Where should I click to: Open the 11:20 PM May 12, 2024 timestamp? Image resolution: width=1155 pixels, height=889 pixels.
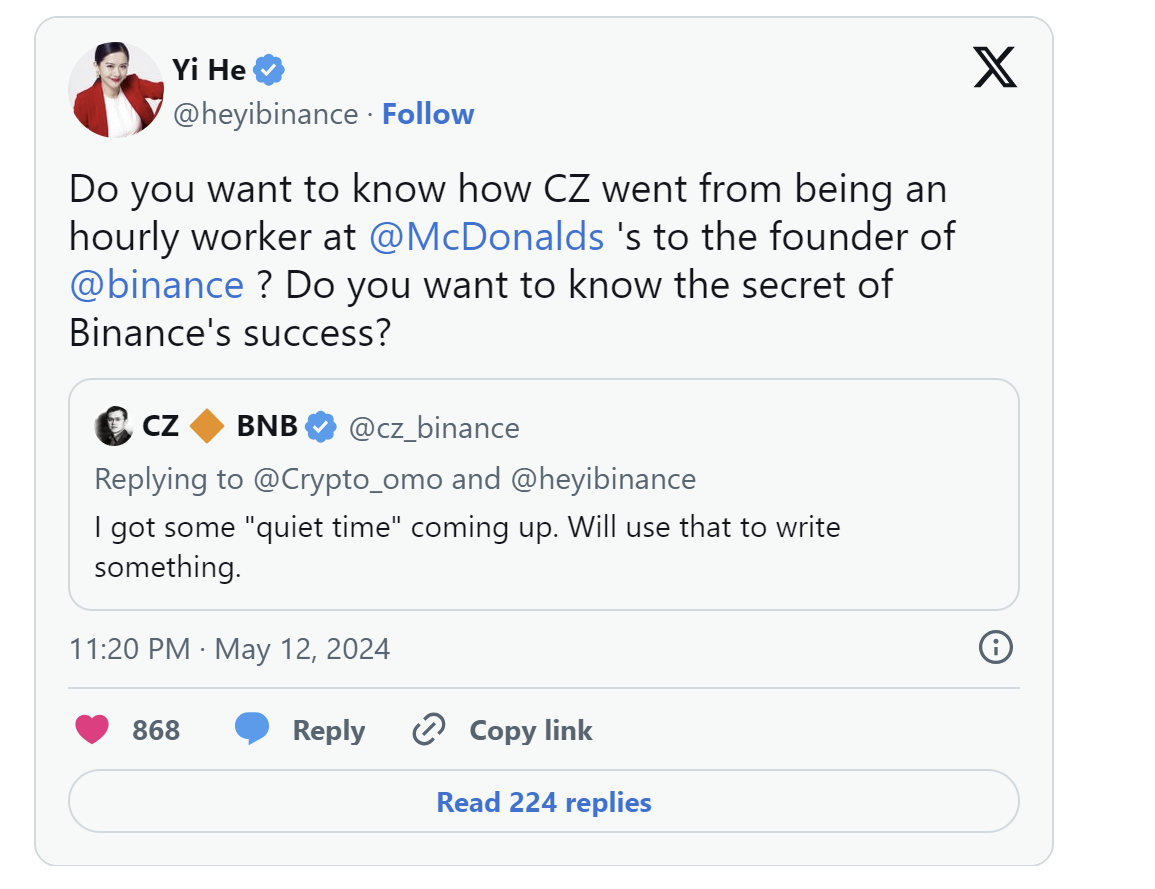(230, 649)
